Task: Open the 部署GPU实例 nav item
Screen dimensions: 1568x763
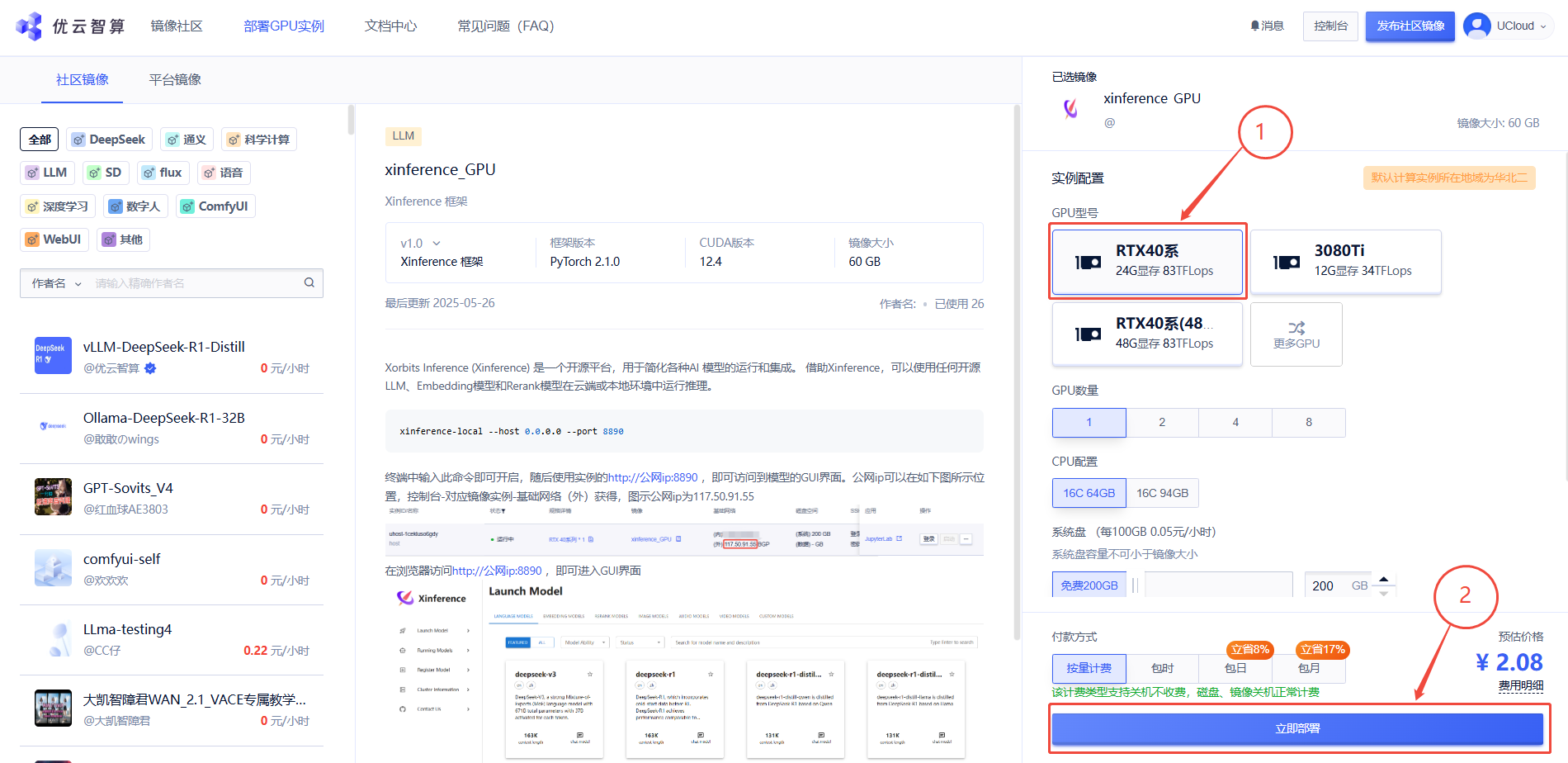Action: [x=284, y=26]
